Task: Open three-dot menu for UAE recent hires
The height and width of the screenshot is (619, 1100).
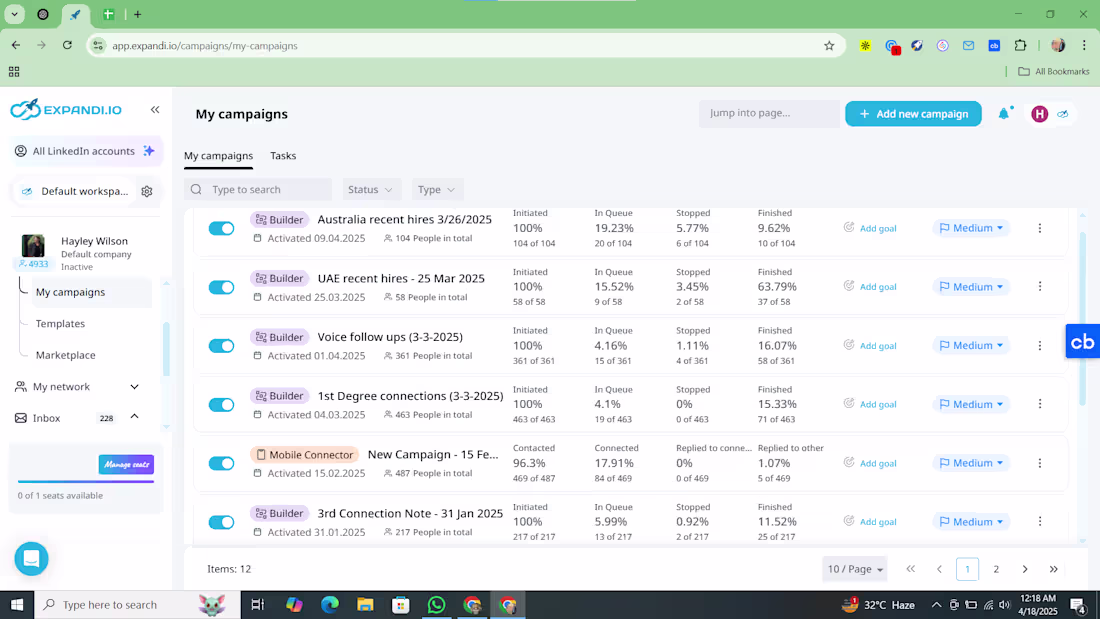Action: (1040, 286)
